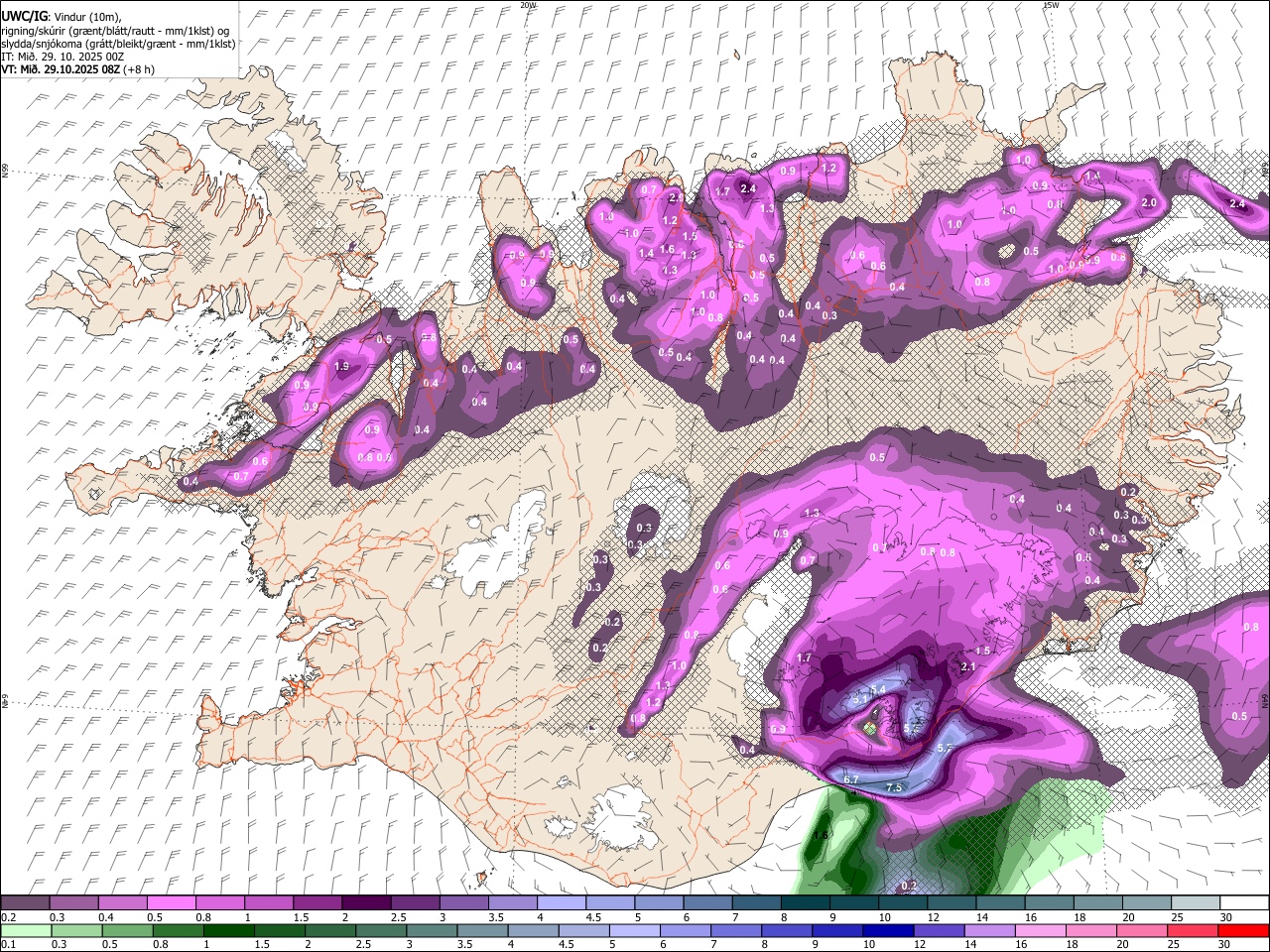The width and height of the screenshot is (1270, 952).
Task: Click the 'slydda/snjókoma' legend description line
Action: pos(118,44)
